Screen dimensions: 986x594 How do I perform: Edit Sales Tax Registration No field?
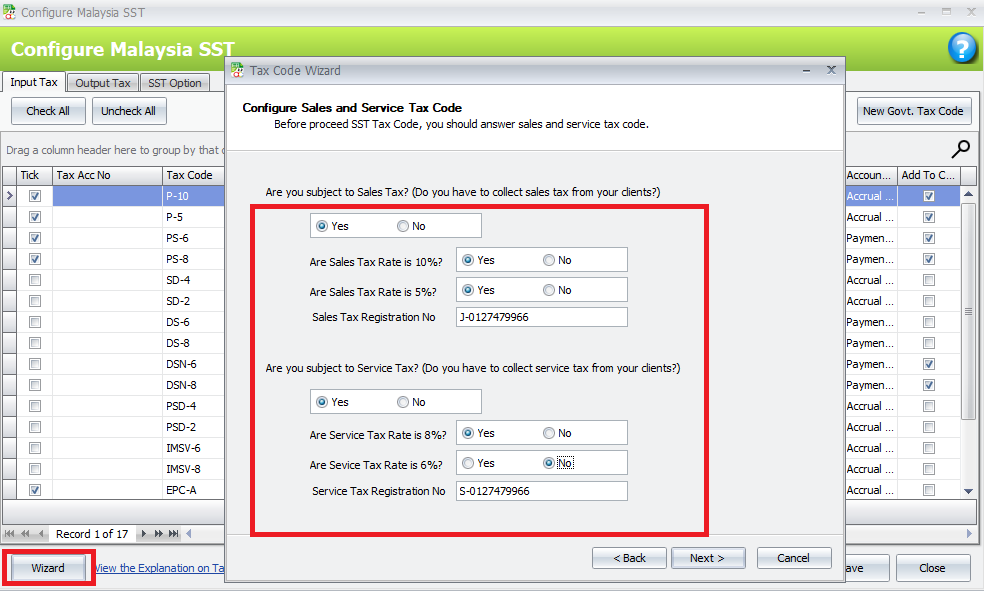point(541,317)
